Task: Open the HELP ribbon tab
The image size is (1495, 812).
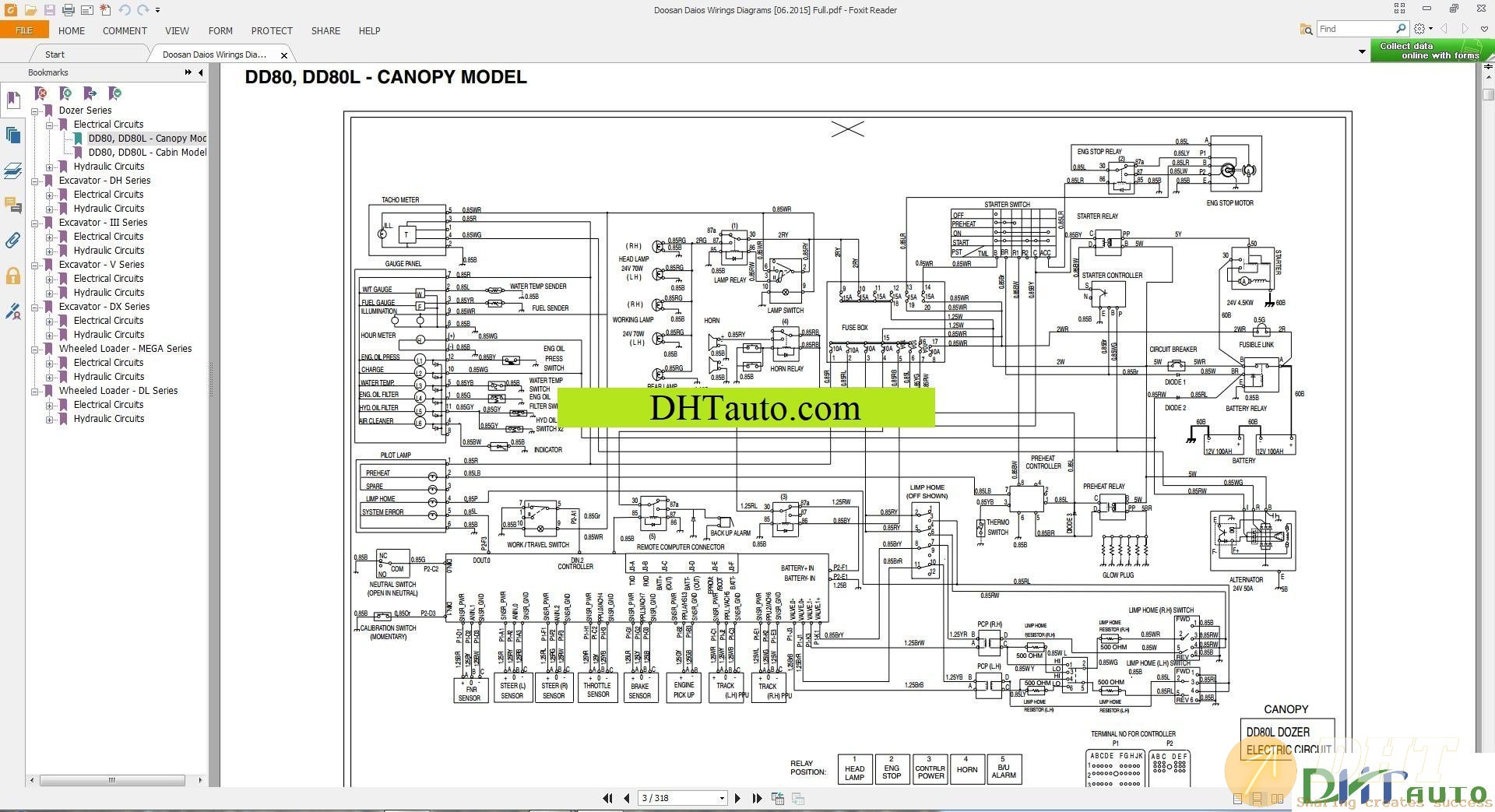Action: (369, 30)
